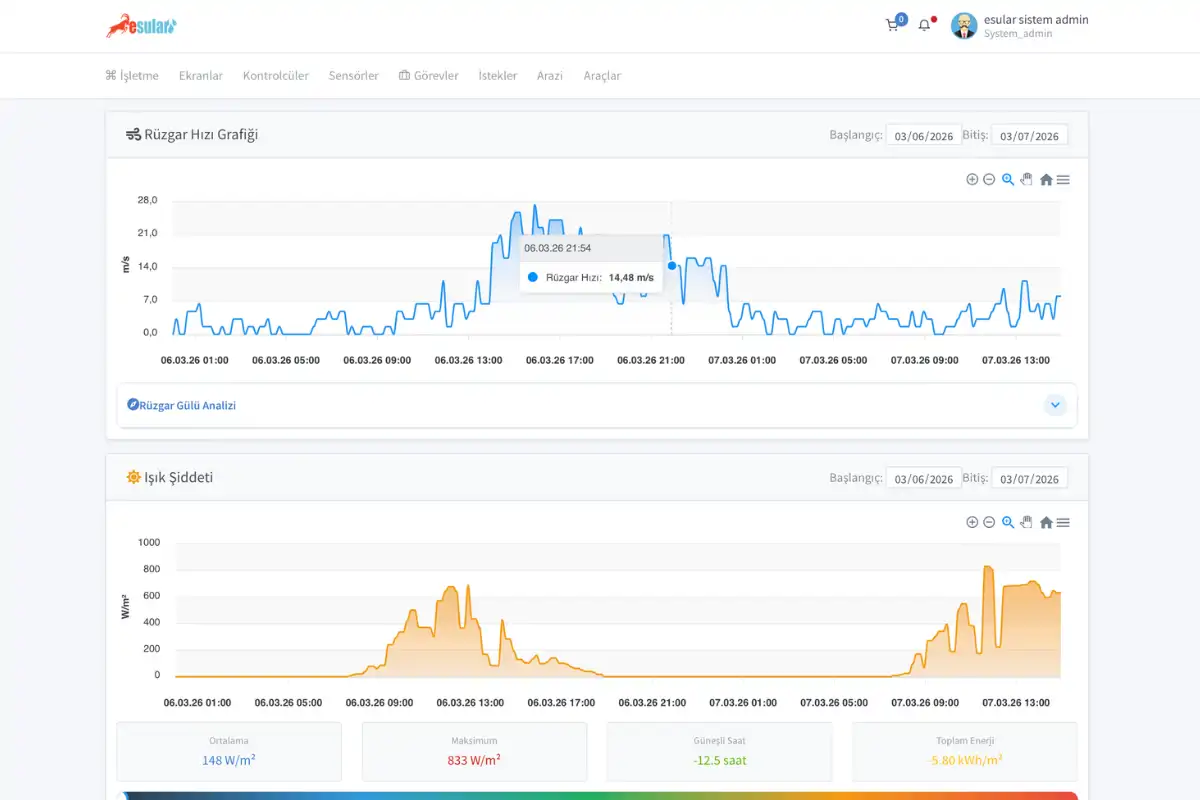Open the wind chart hamburger menu
Screen dimensions: 1200x800
click(1063, 180)
